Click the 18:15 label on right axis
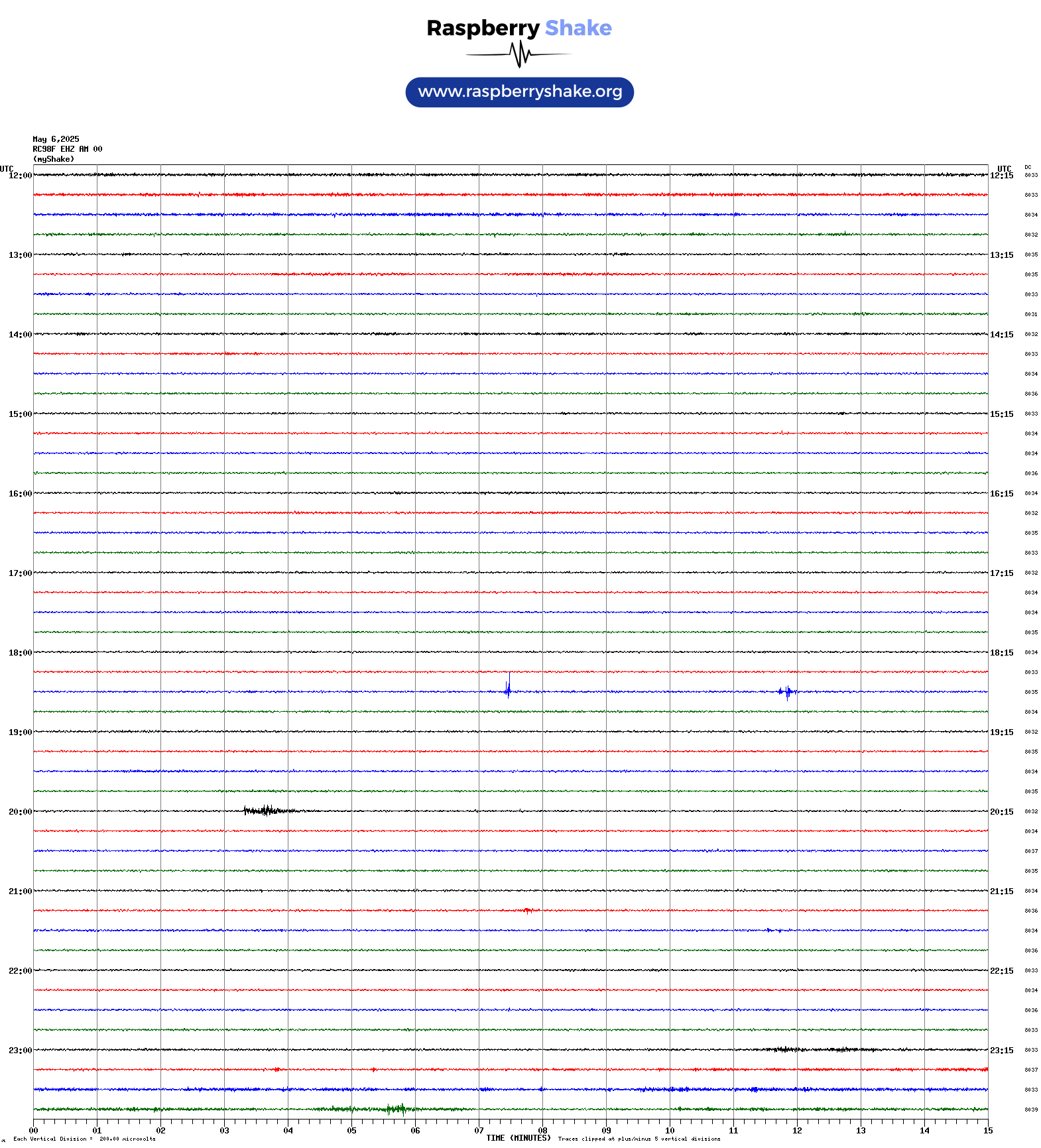The image size is (1041, 1148). click(x=1001, y=653)
